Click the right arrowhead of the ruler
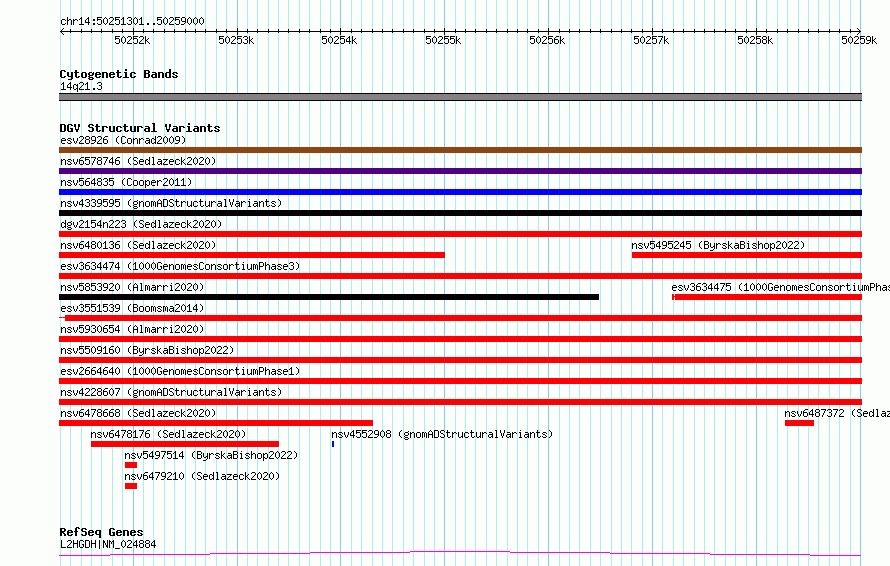 click(859, 31)
